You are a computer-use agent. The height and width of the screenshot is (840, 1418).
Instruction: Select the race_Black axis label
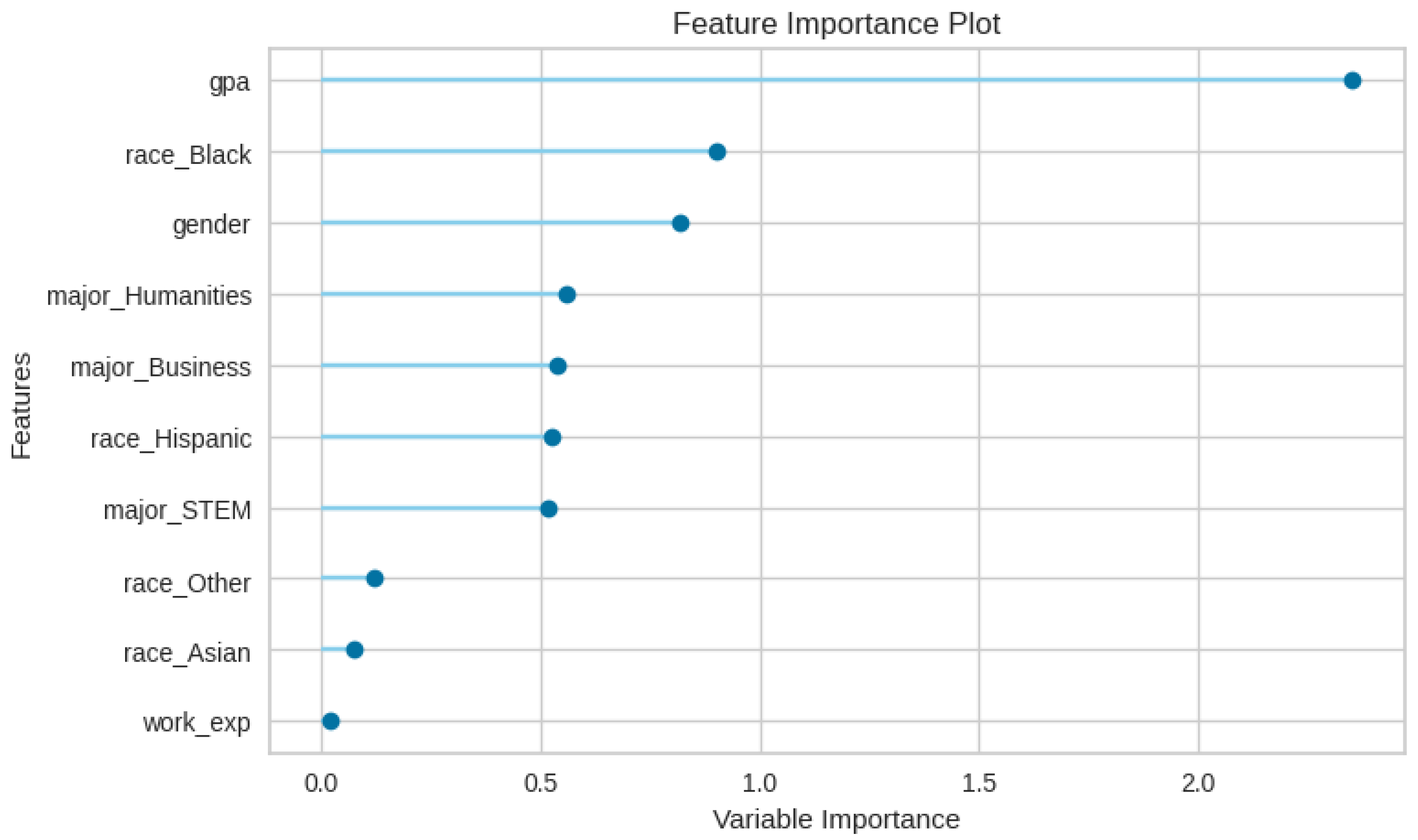(188, 154)
